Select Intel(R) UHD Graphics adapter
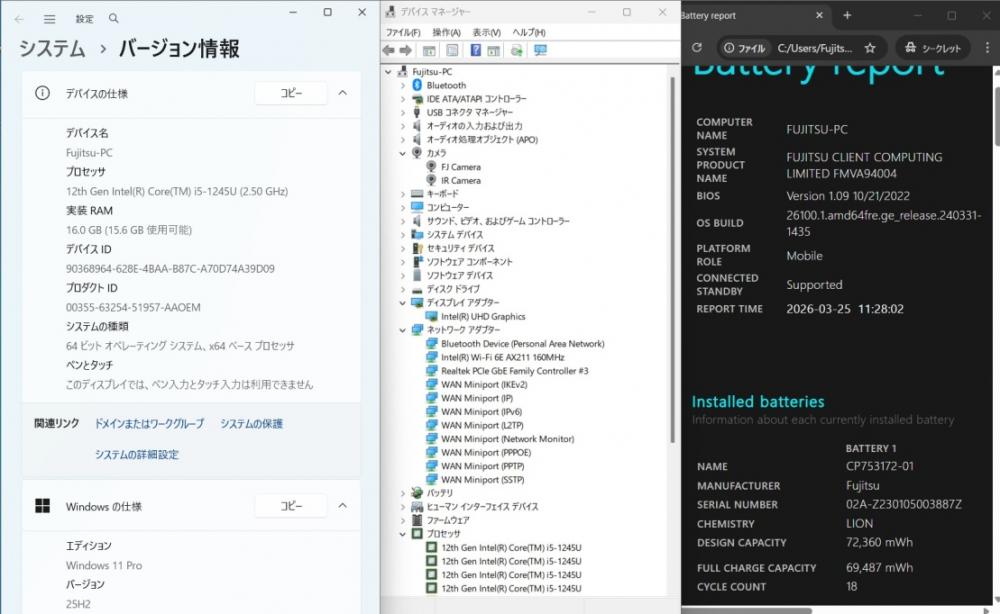This screenshot has width=1000, height=614. [x=483, y=316]
